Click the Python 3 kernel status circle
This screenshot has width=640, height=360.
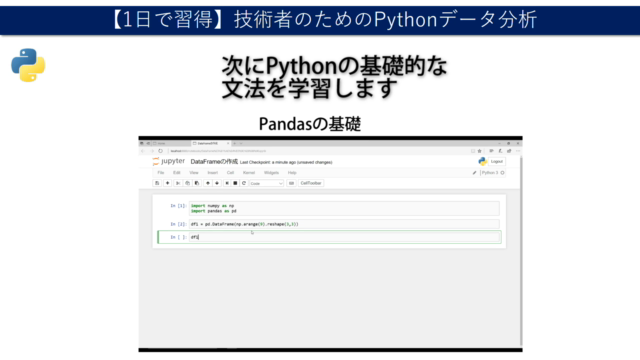pyautogui.click(x=502, y=173)
